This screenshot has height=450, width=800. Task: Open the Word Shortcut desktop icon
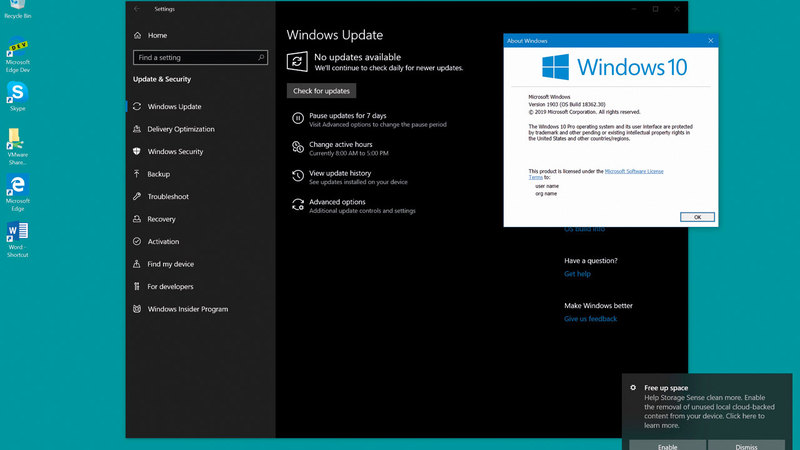[x=17, y=233]
